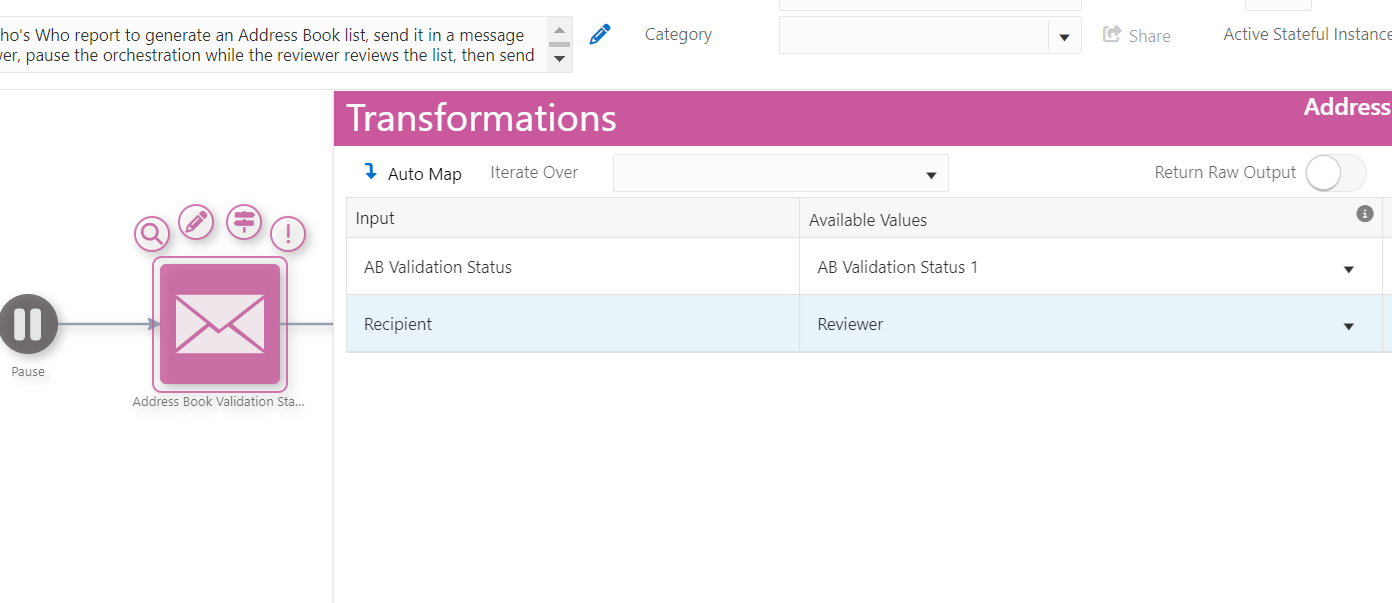Select the Pause step icon

pos(28,324)
